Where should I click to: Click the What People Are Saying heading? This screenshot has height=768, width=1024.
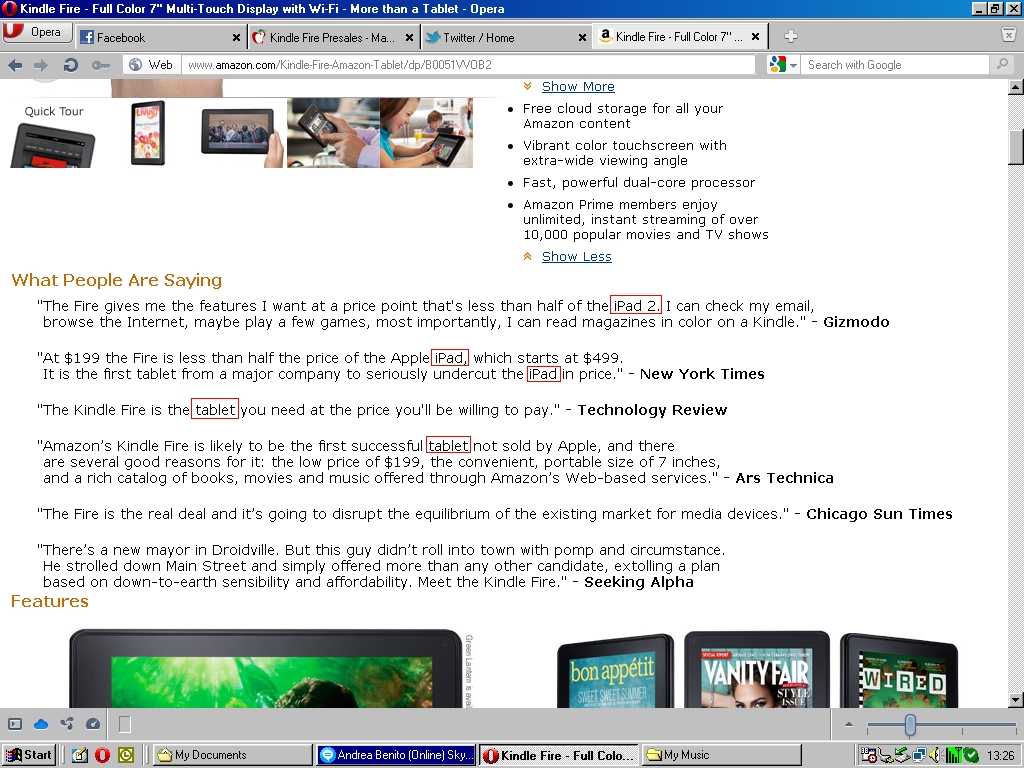click(x=116, y=280)
